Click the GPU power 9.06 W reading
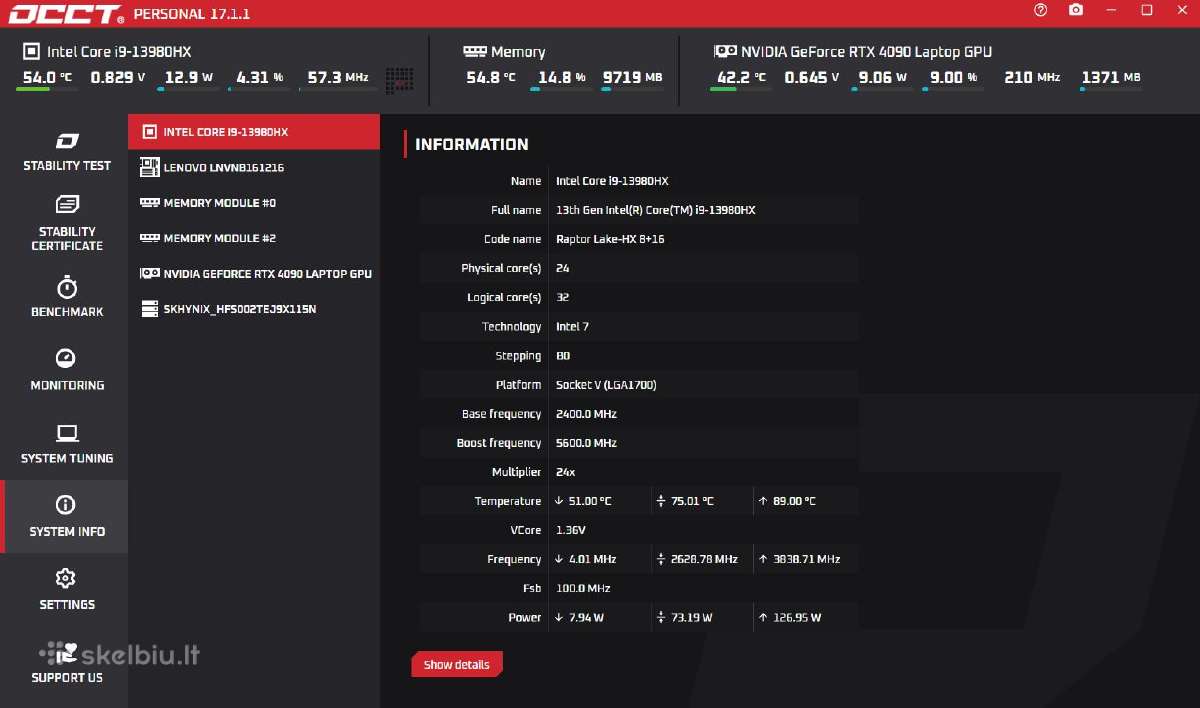This screenshot has height=708, width=1200. click(882, 77)
